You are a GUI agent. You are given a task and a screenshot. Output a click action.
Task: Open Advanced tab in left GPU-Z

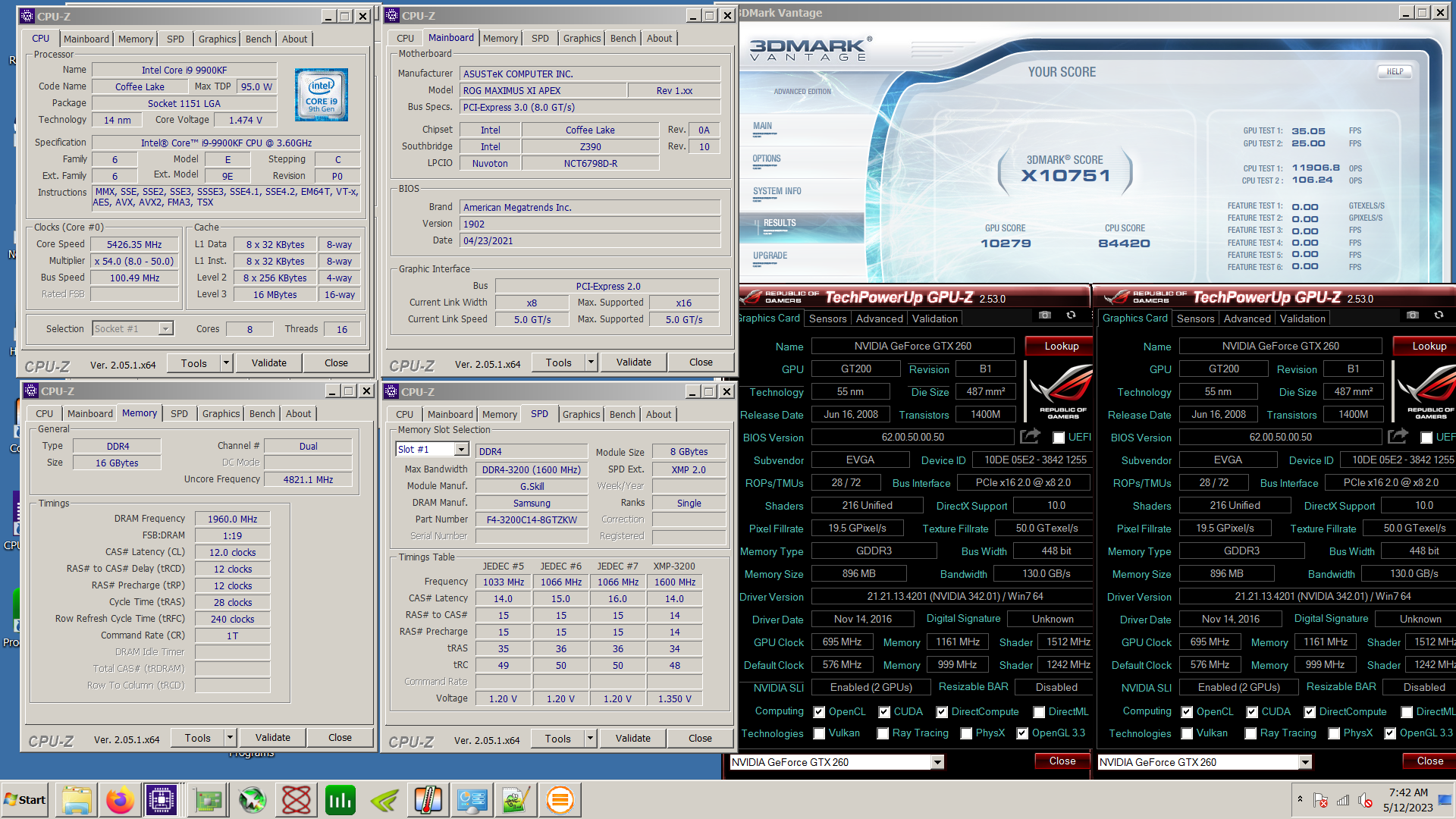point(880,318)
